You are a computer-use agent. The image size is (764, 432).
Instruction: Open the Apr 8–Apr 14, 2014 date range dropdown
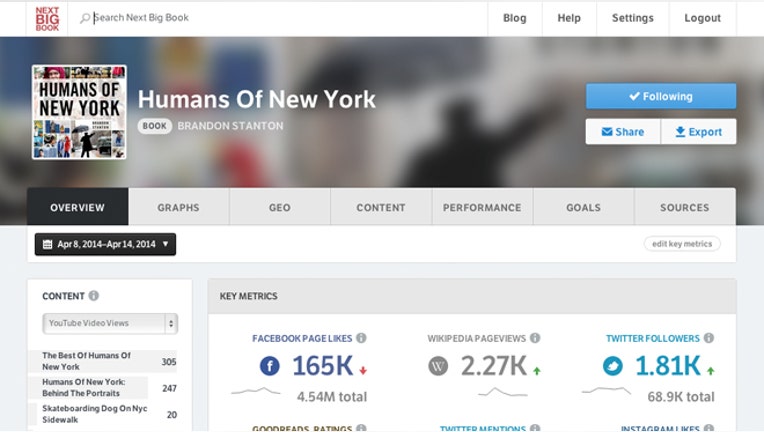tap(105, 244)
